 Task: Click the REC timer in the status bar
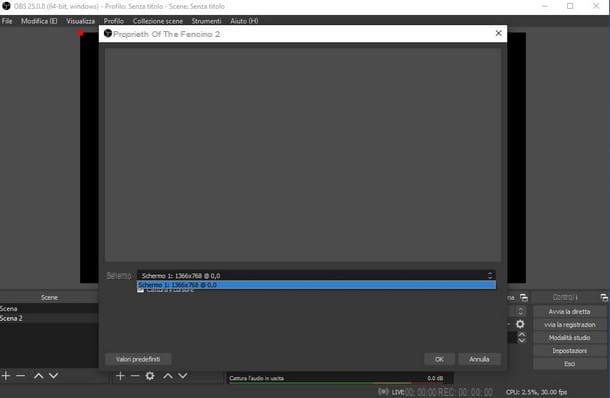(465, 392)
